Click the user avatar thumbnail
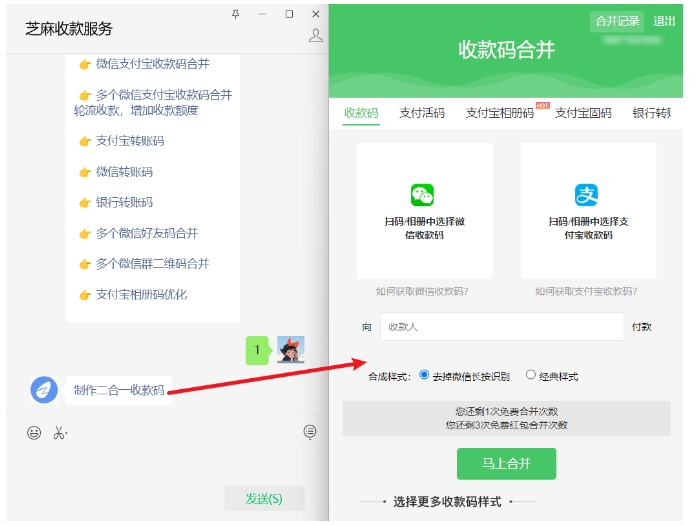This screenshot has width=697, height=526. 291,349
